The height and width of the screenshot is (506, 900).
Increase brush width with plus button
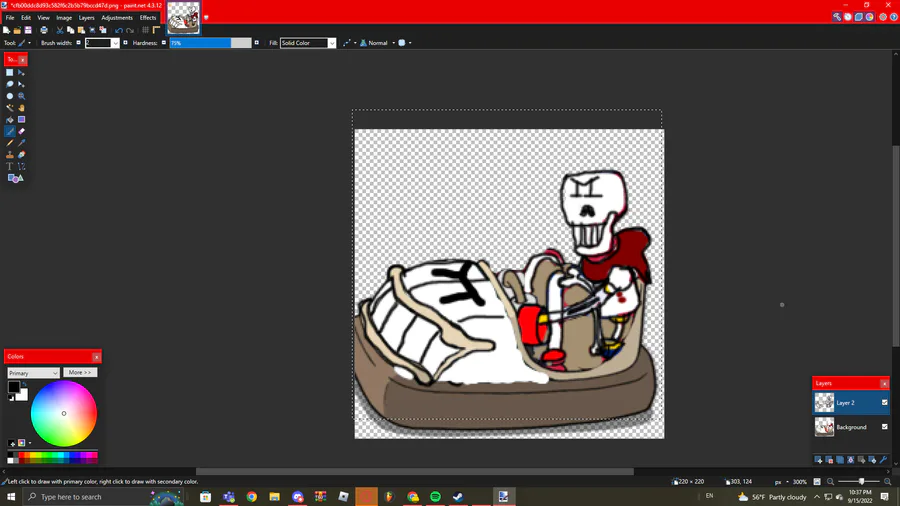point(125,42)
